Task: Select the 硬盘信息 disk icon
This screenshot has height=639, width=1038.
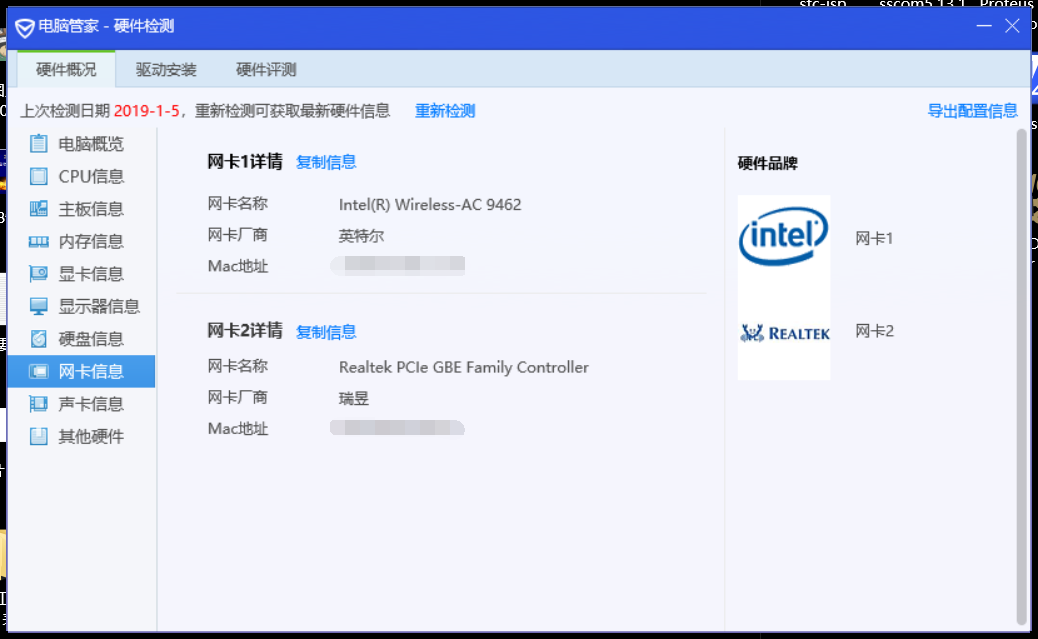Action: point(38,338)
